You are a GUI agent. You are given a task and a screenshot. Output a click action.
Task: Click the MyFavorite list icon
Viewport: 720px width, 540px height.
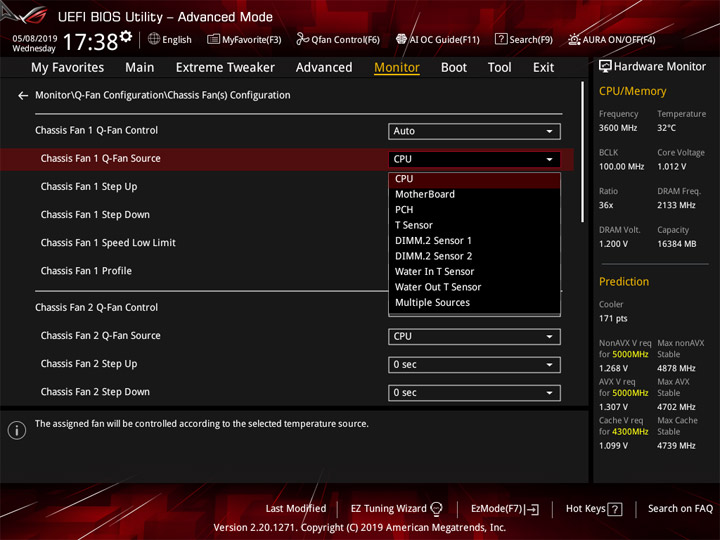[x=213, y=39]
